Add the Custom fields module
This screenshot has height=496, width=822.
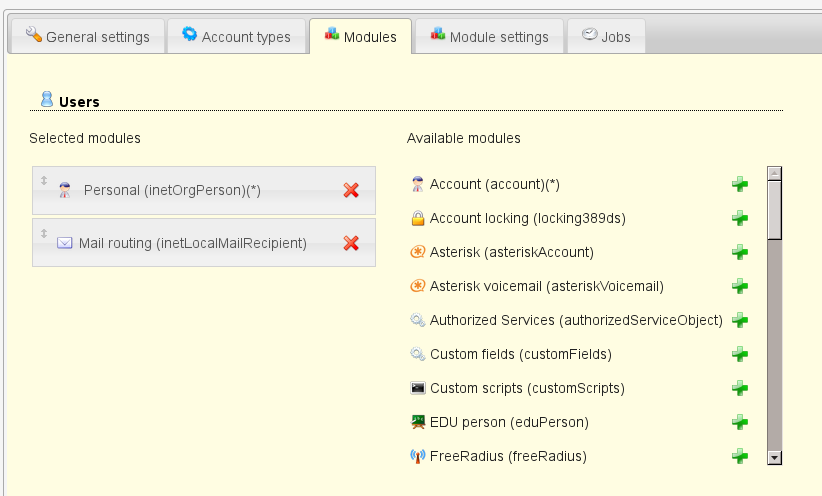click(740, 354)
